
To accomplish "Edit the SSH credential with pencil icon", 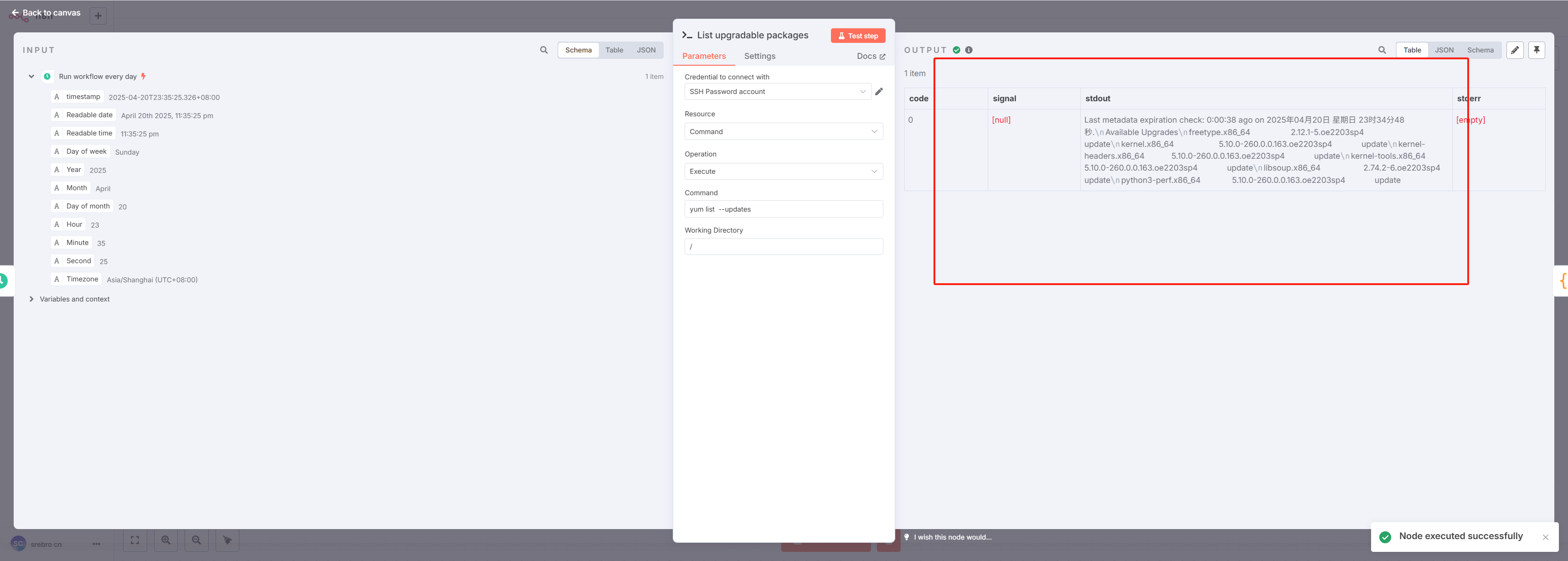I will pos(879,91).
